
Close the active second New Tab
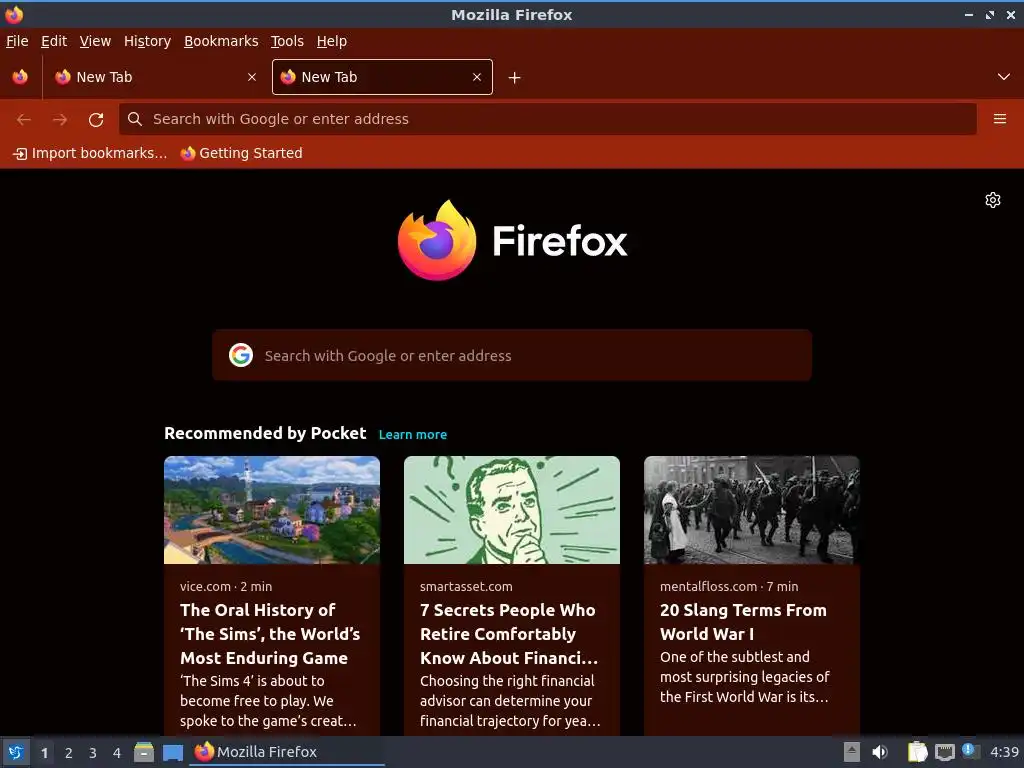coord(477,77)
